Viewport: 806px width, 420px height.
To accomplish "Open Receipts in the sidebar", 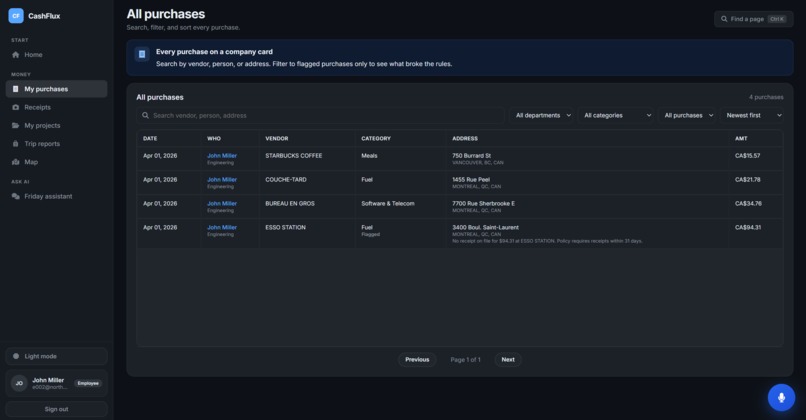I will coord(57,107).
